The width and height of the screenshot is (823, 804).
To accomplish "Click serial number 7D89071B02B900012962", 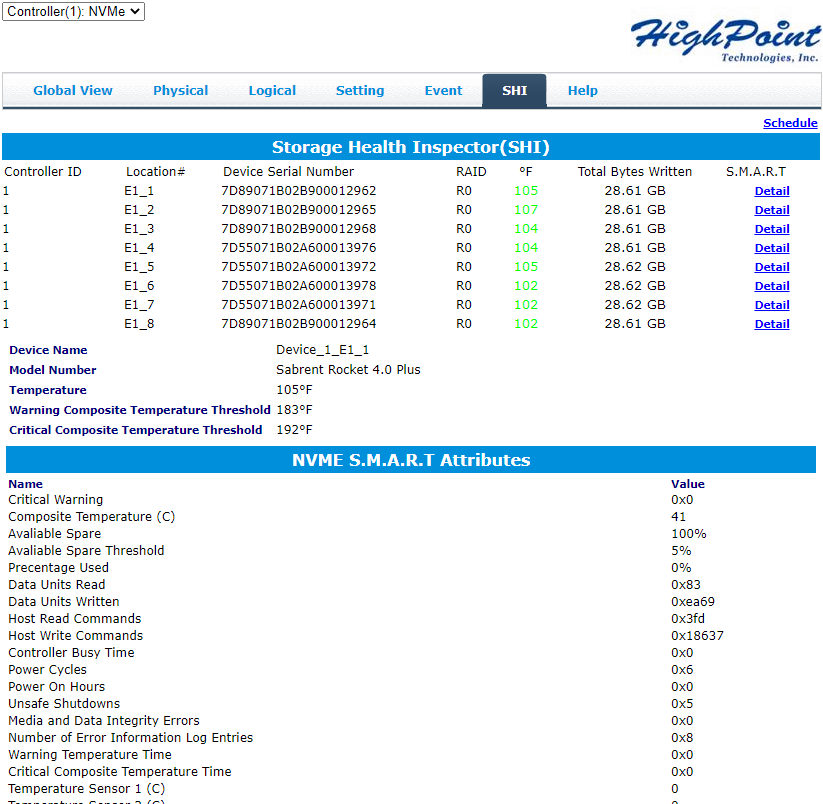I will click(x=299, y=191).
